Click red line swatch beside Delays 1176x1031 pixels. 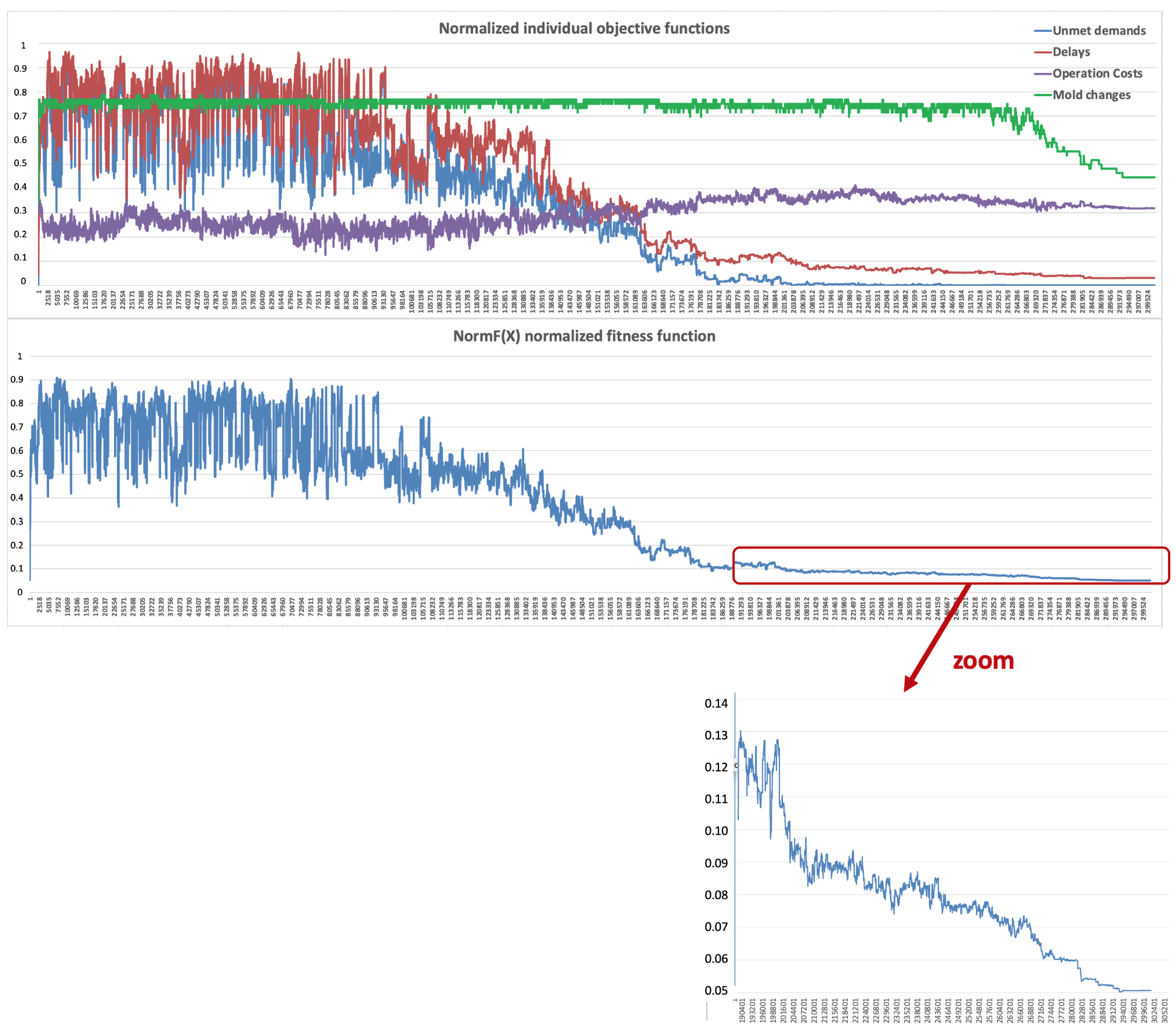pos(1043,52)
